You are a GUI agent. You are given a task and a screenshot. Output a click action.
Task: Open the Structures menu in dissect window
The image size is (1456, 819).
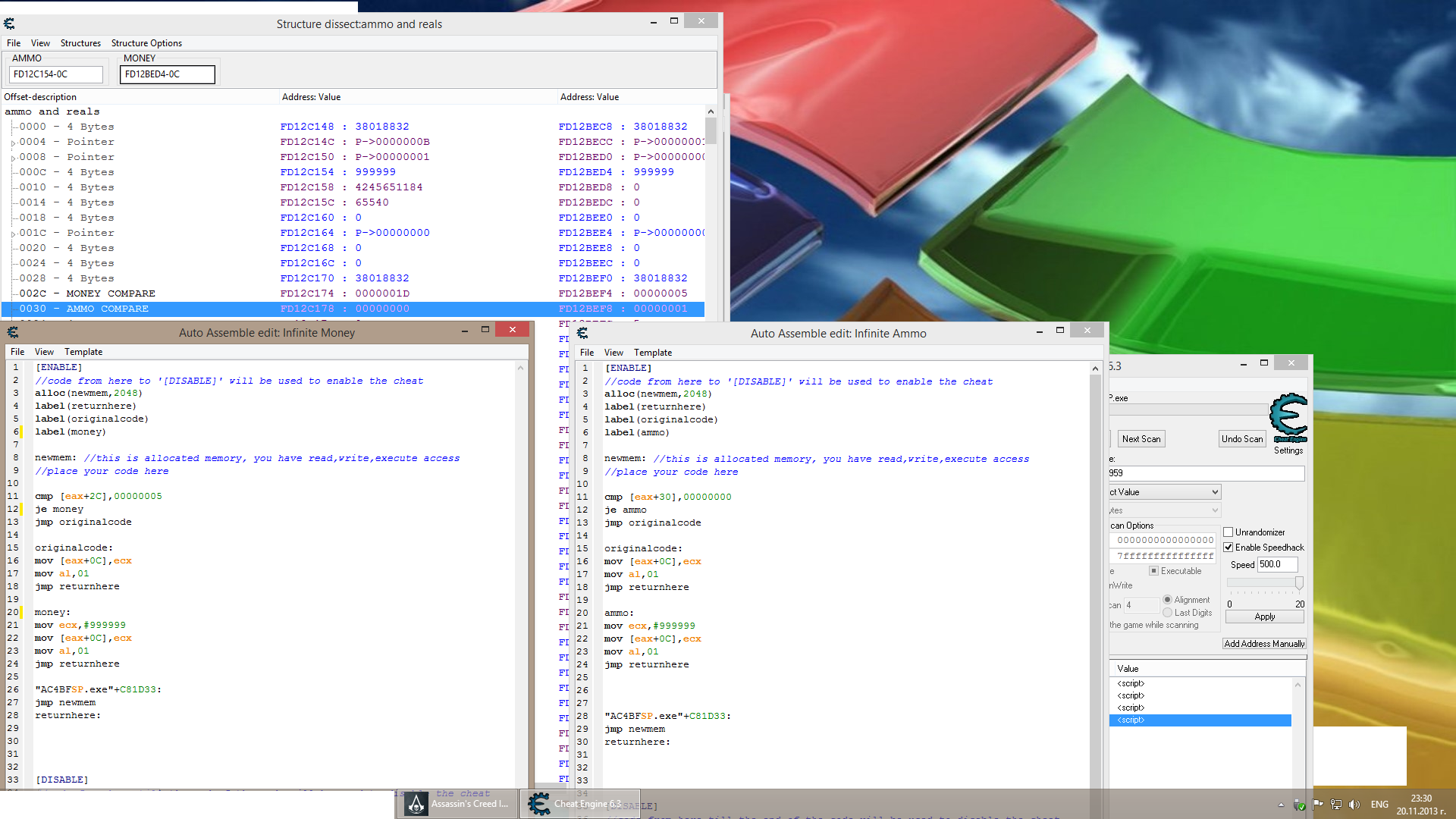point(78,43)
